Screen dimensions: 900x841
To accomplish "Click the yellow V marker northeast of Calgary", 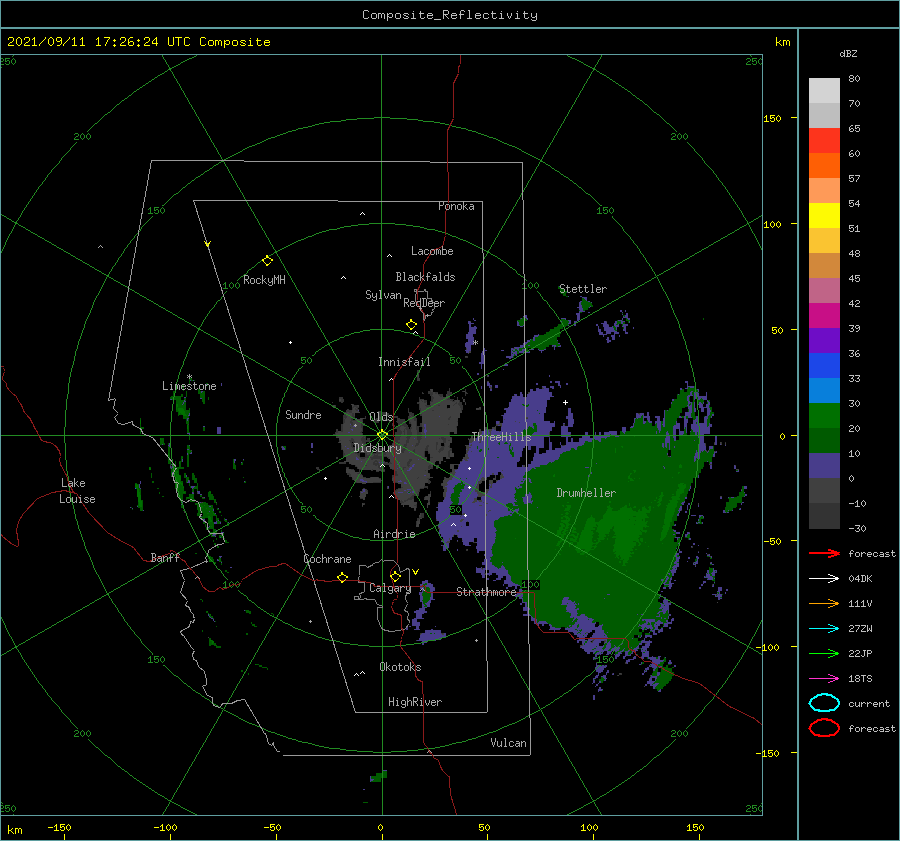I will (x=416, y=572).
